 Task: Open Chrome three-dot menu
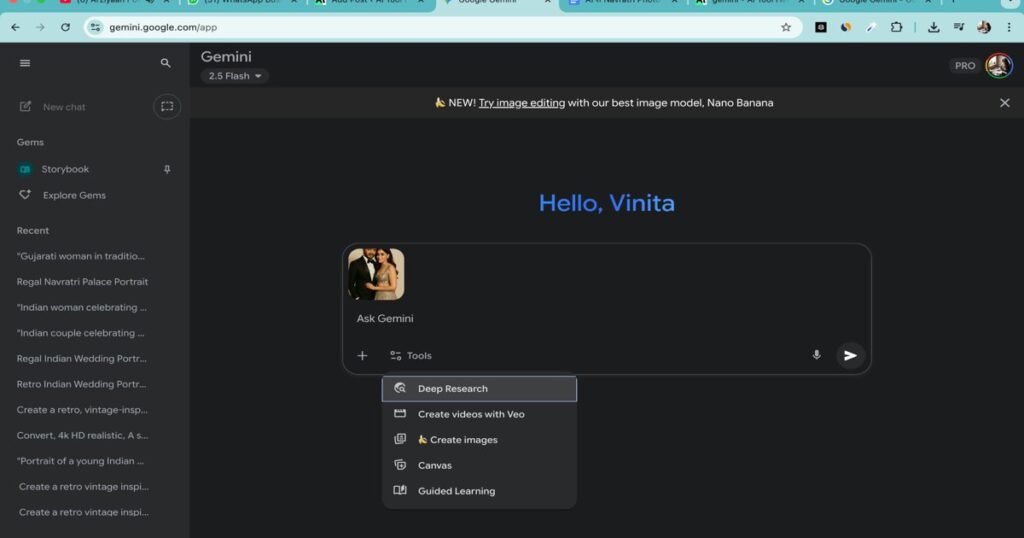click(1009, 27)
